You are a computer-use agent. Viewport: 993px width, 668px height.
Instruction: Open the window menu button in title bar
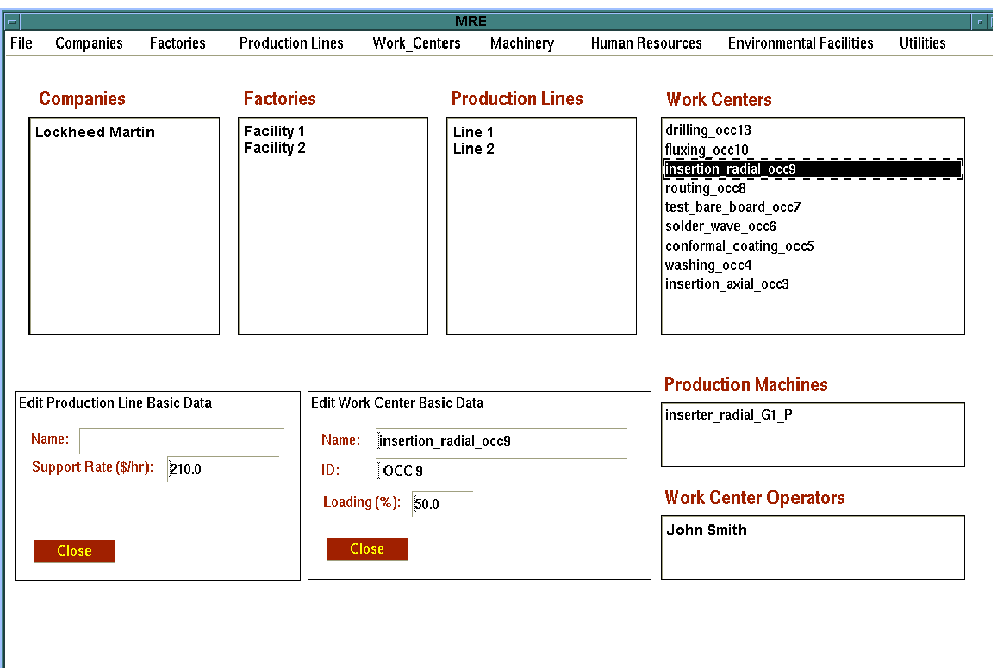(12, 21)
